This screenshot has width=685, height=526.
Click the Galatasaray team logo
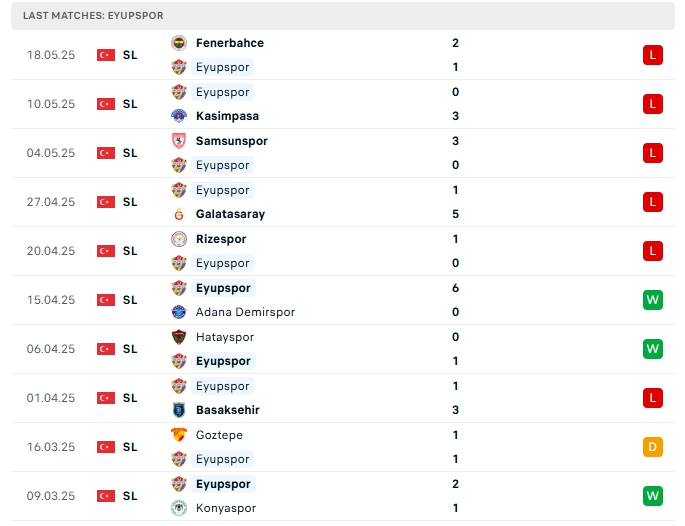pyautogui.click(x=179, y=214)
